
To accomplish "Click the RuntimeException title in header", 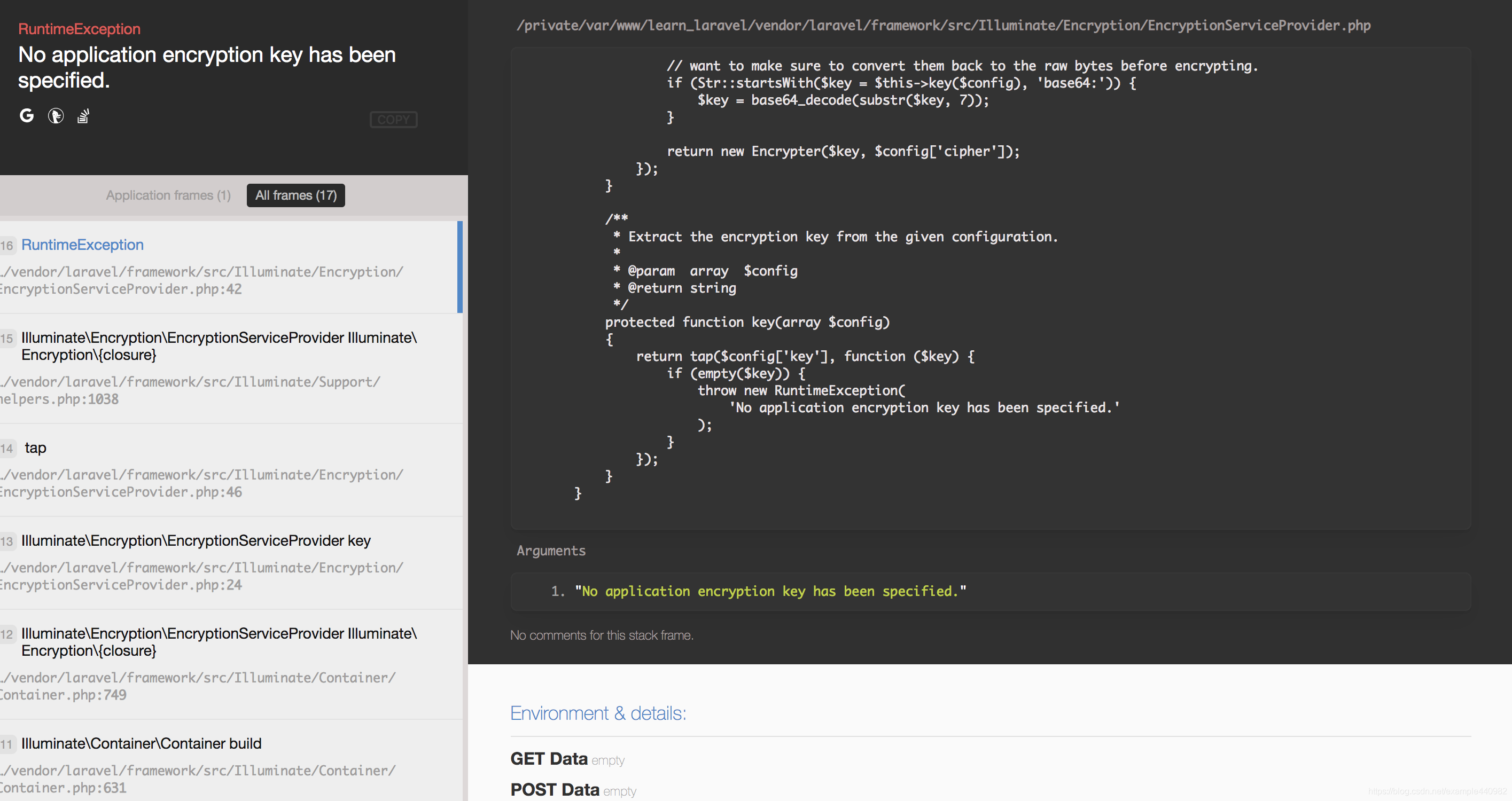I will pos(79,29).
